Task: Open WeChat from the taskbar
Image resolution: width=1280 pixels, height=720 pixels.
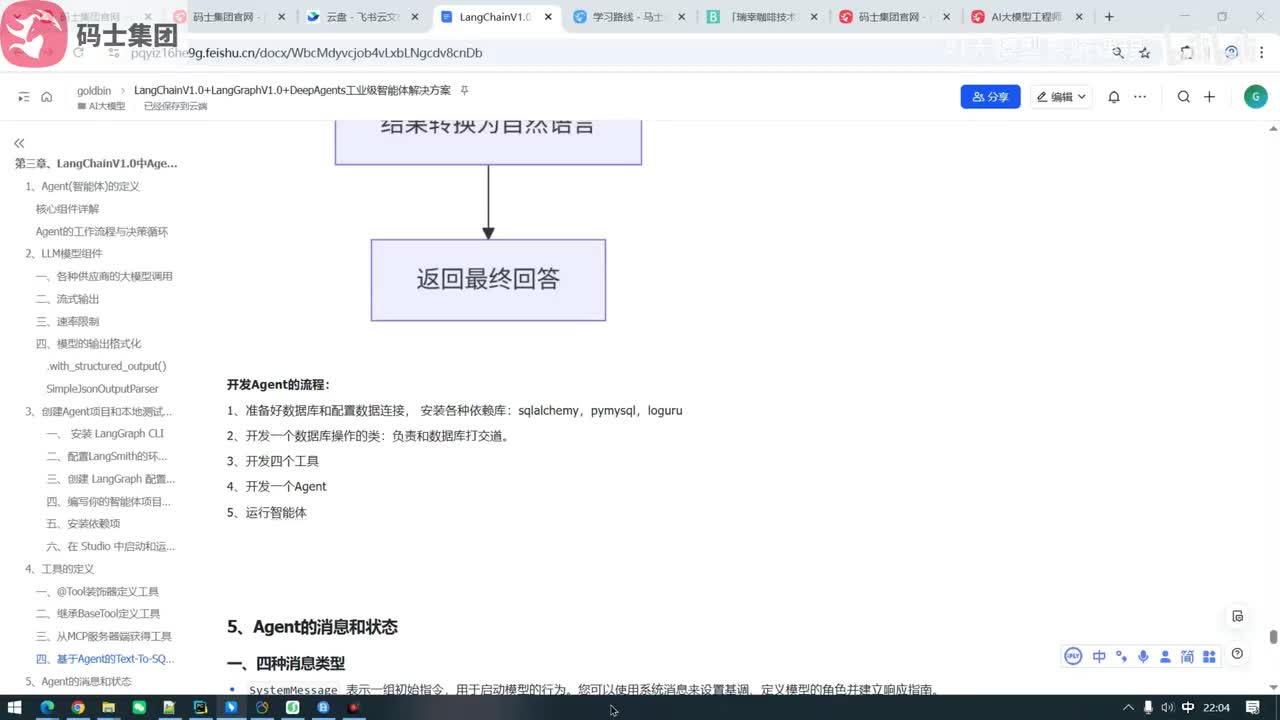Action: coord(140,708)
